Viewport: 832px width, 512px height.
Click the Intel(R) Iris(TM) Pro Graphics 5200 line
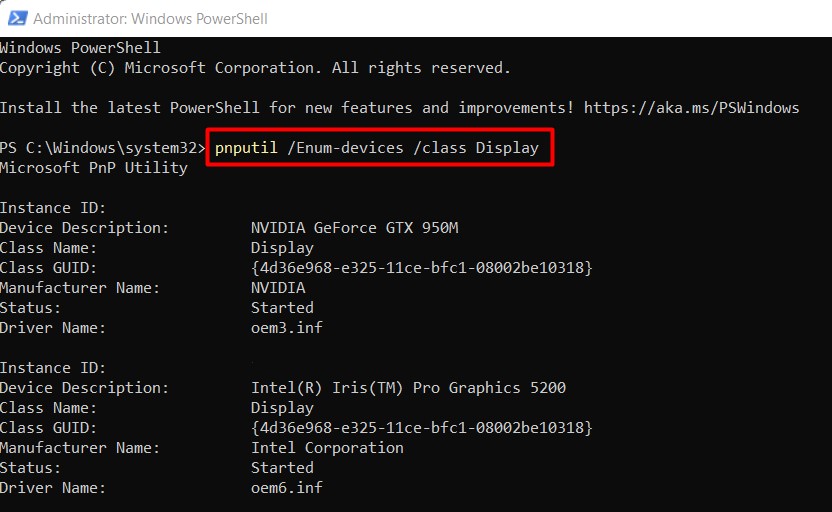click(409, 388)
